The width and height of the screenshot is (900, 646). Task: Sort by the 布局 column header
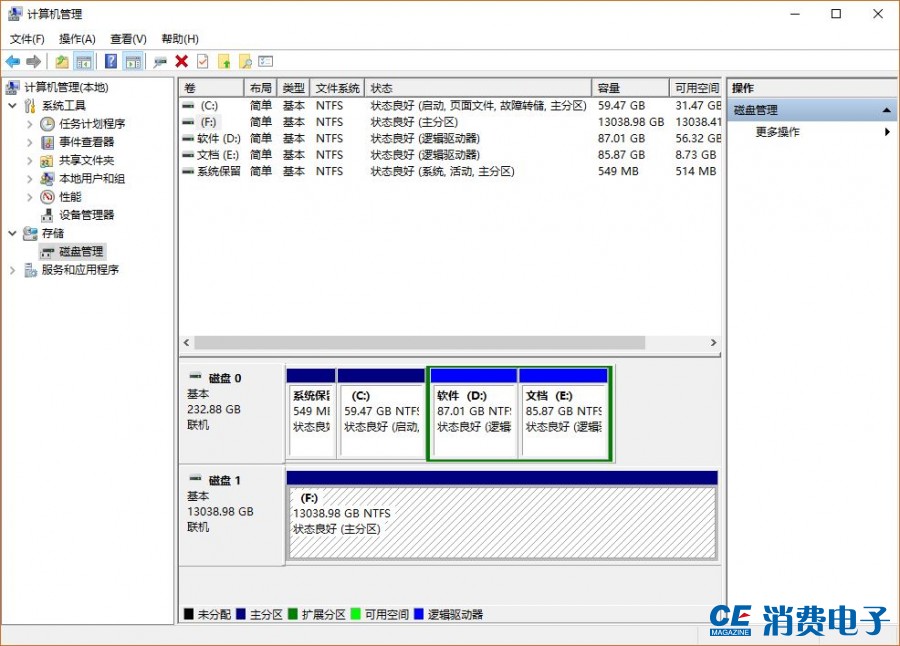[261, 88]
